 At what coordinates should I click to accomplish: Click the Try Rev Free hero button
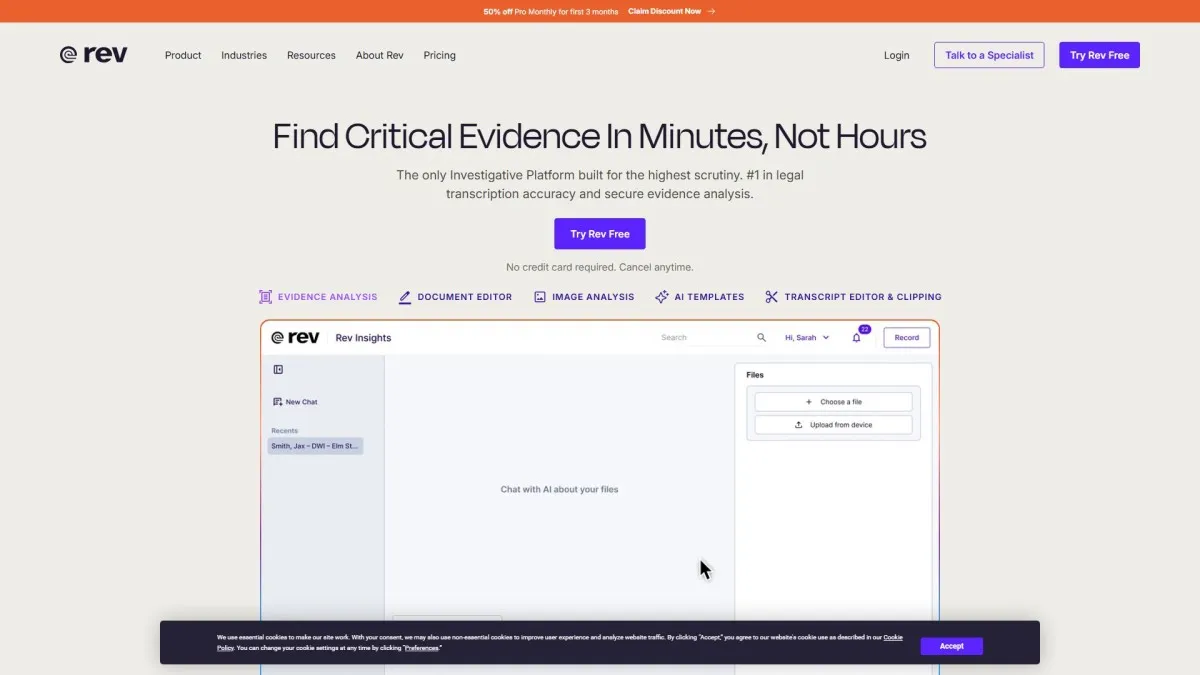pyautogui.click(x=600, y=234)
